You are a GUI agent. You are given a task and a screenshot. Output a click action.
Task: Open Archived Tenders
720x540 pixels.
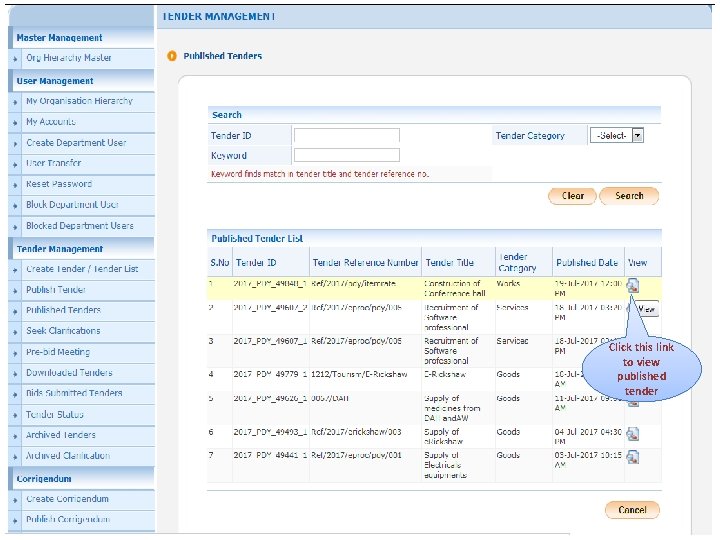pos(61,435)
